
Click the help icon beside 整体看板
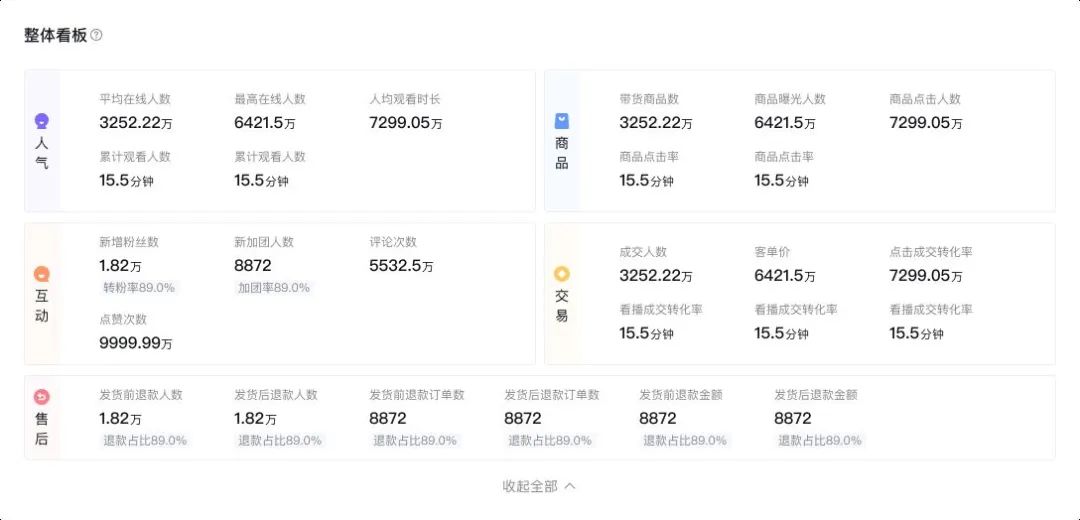(96, 35)
